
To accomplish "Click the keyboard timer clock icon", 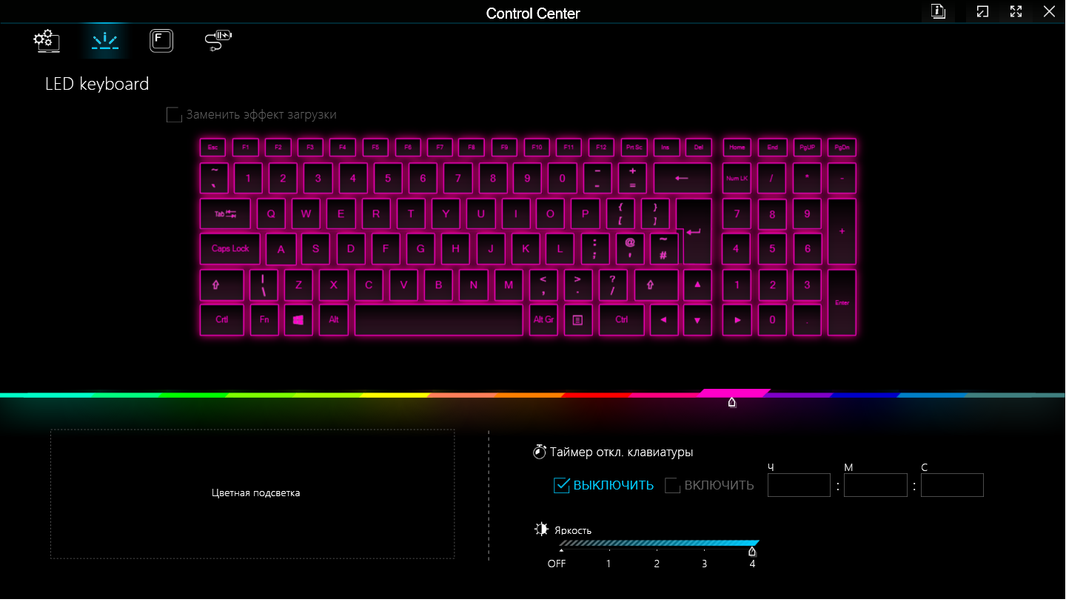I will click(x=539, y=452).
